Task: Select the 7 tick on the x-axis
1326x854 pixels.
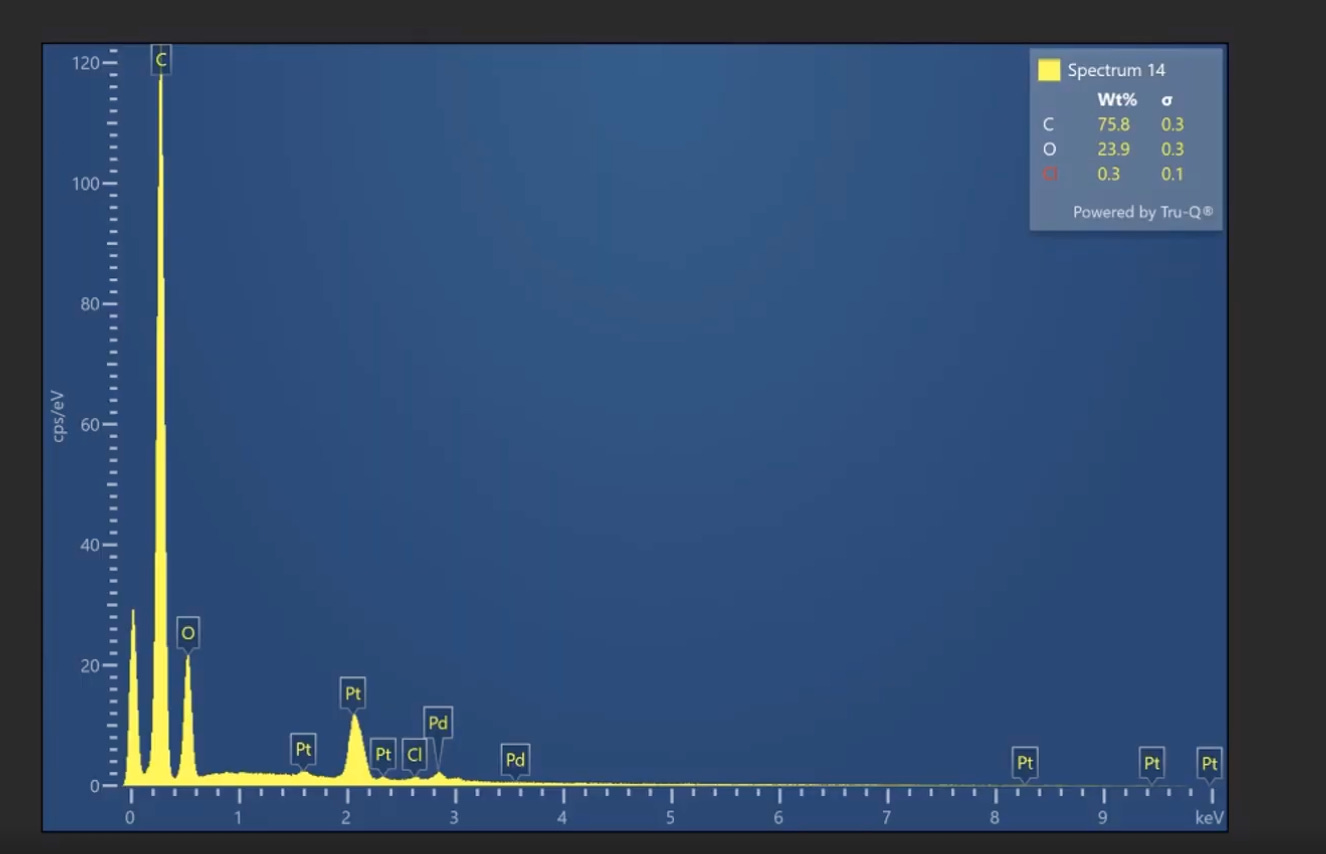Action: [x=886, y=817]
